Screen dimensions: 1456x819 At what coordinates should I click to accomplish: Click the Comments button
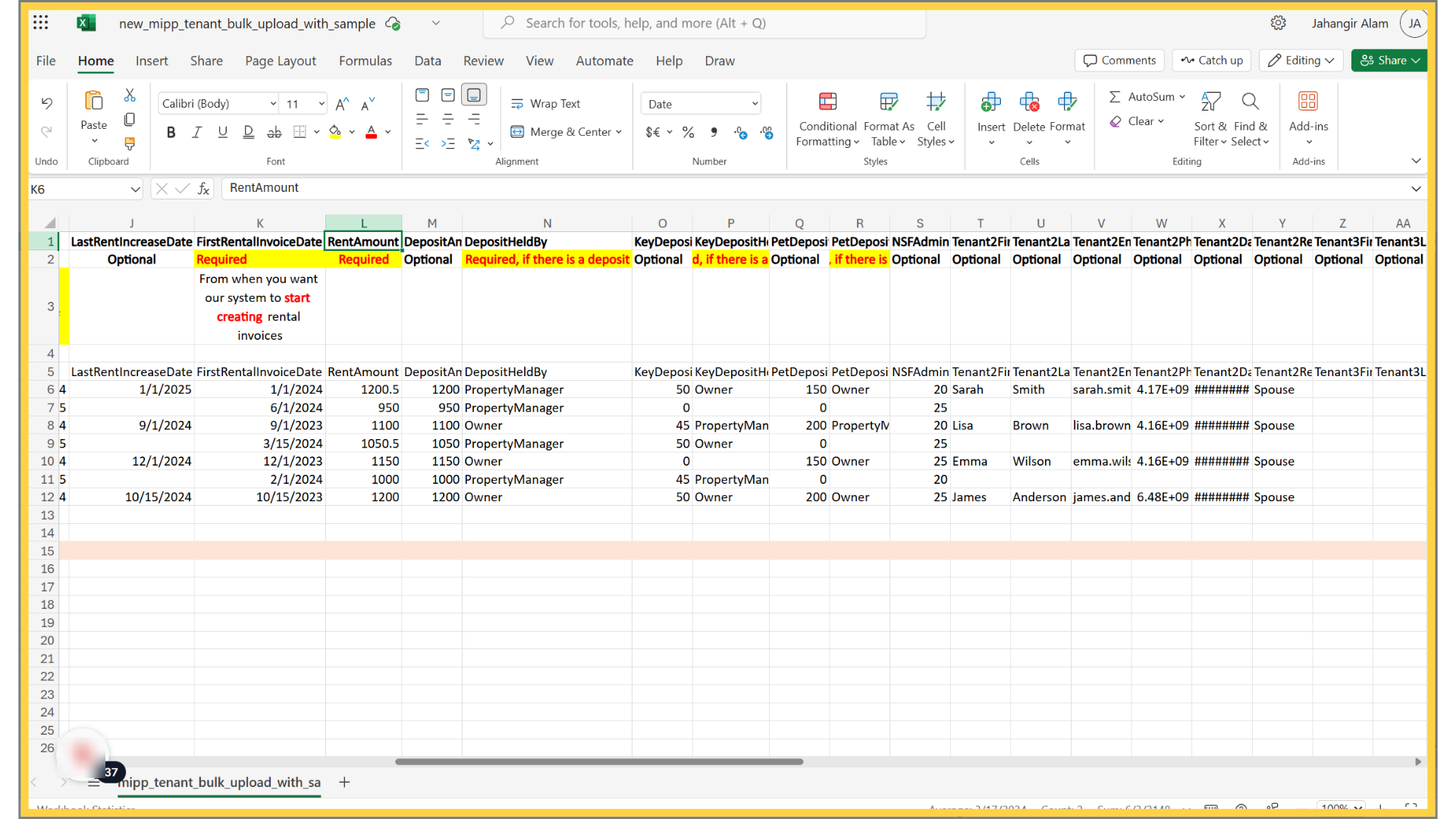click(x=1120, y=61)
